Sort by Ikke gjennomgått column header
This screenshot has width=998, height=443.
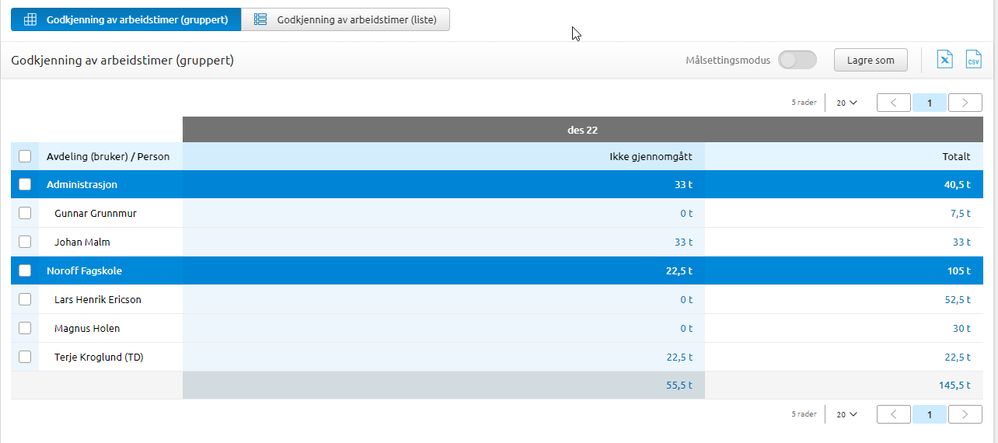[x=651, y=157]
